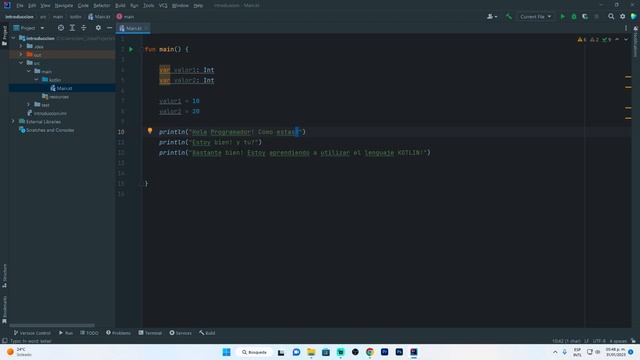This screenshot has width=640, height=360.
Task: Click the UTF-8 encoding in status bar
Action: tap(599, 341)
